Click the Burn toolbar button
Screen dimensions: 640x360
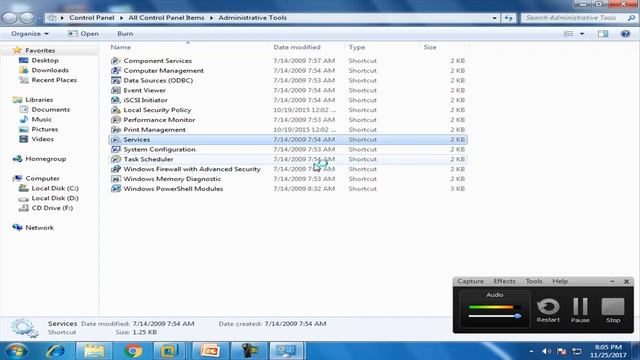(x=125, y=34)
